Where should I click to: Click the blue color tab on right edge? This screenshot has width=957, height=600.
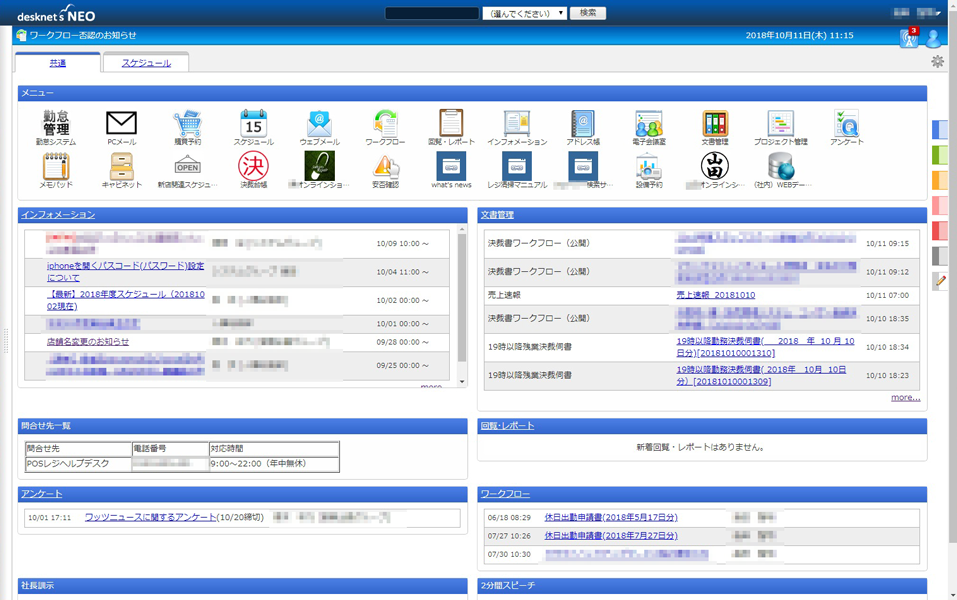point(940,130)
